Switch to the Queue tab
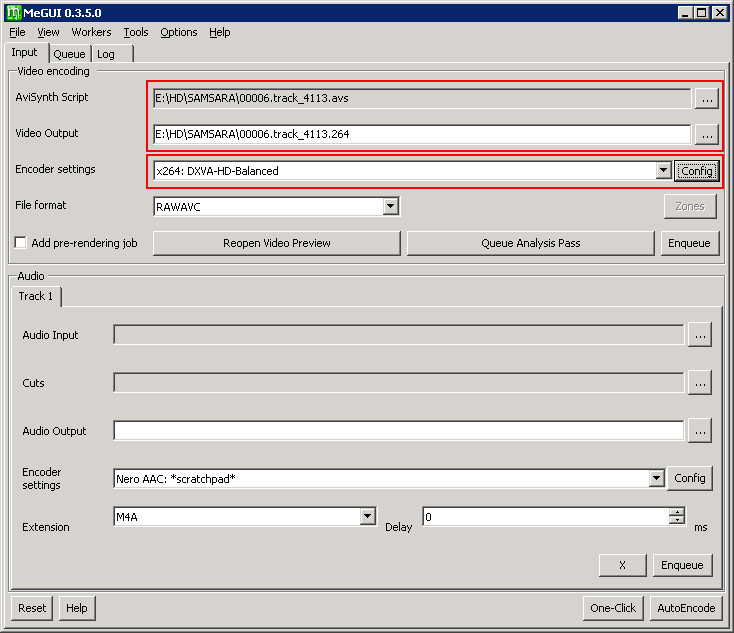 coord(69,54)
